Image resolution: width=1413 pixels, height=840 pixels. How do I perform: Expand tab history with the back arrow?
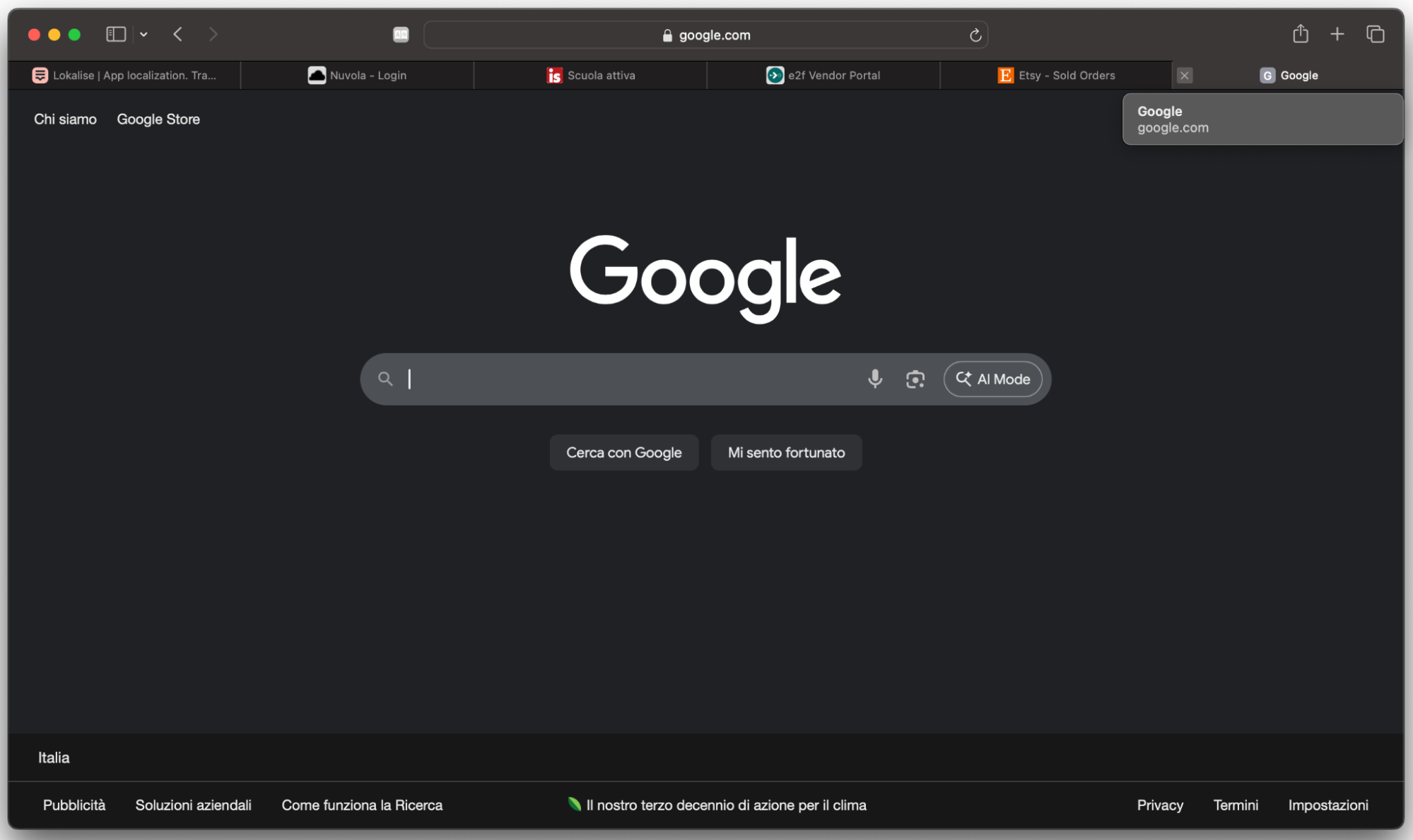coord(177,34)
